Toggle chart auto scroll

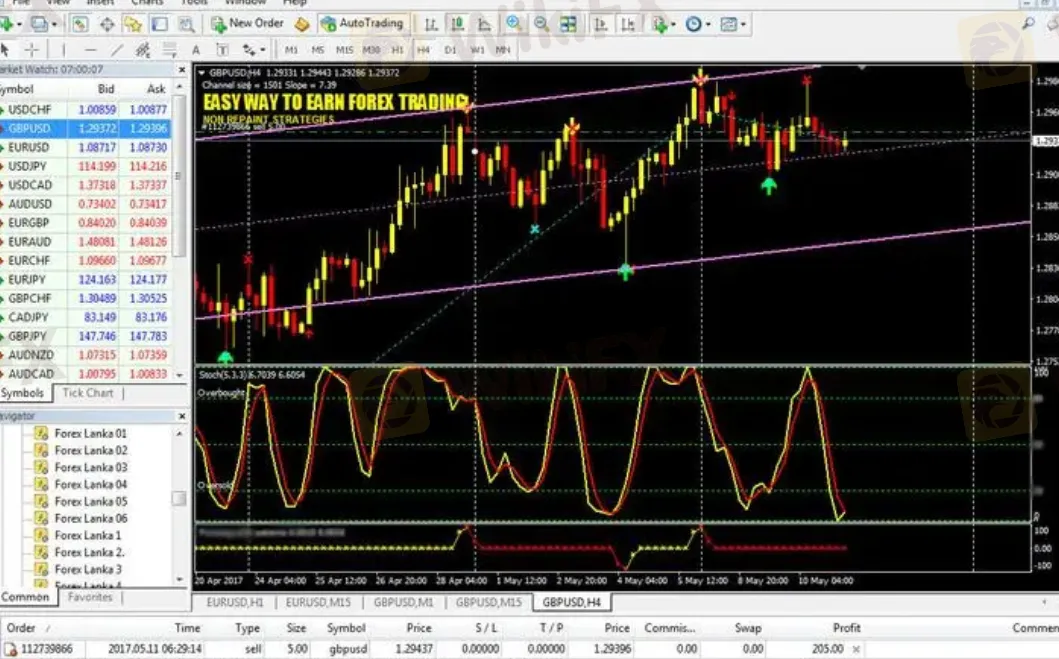[600, 25]
